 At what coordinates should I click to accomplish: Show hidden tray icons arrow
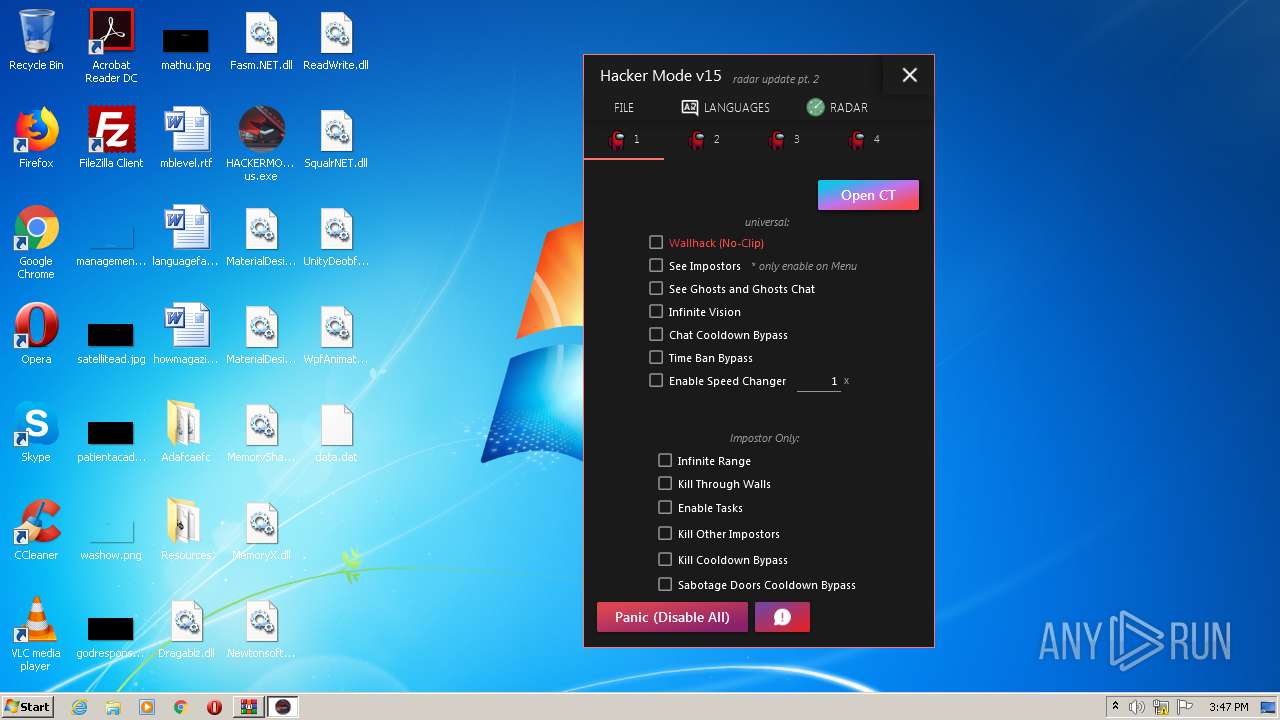pos(1115,707)
